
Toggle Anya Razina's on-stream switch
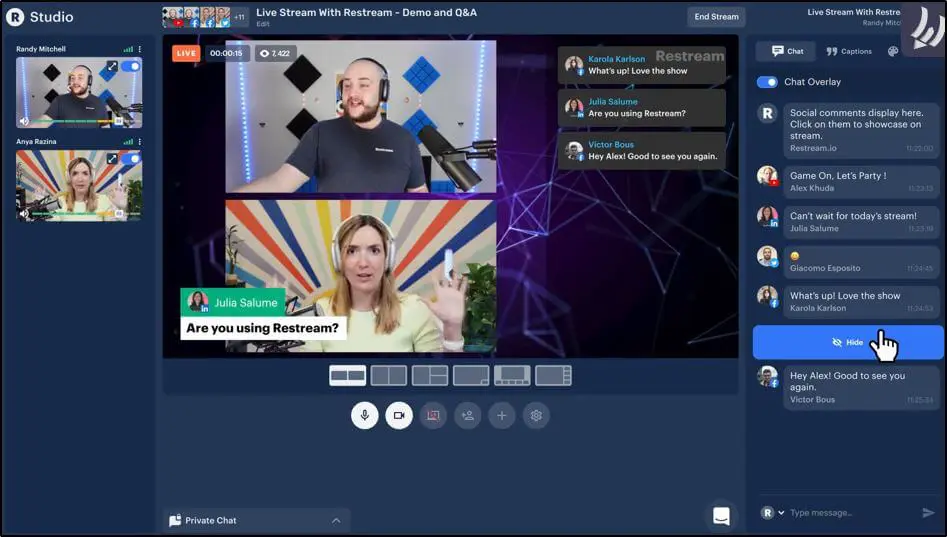pyautogui.click(x=131, y=159)
